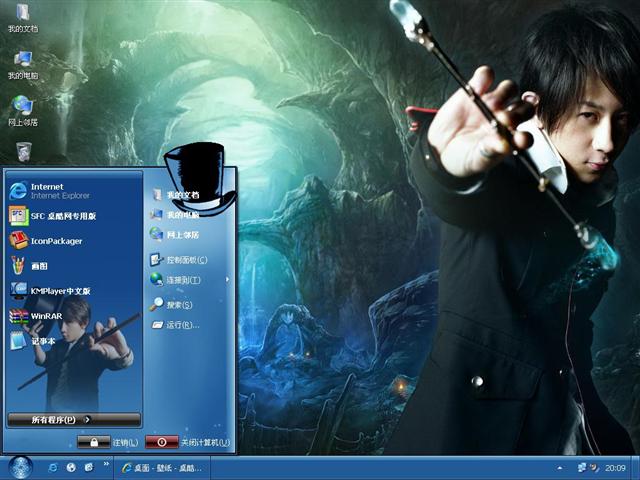Open 记事本 (Notepad) in the Start menu
Image resolution: width=640 pixels, height=480 pixels.
pos(40,341)
